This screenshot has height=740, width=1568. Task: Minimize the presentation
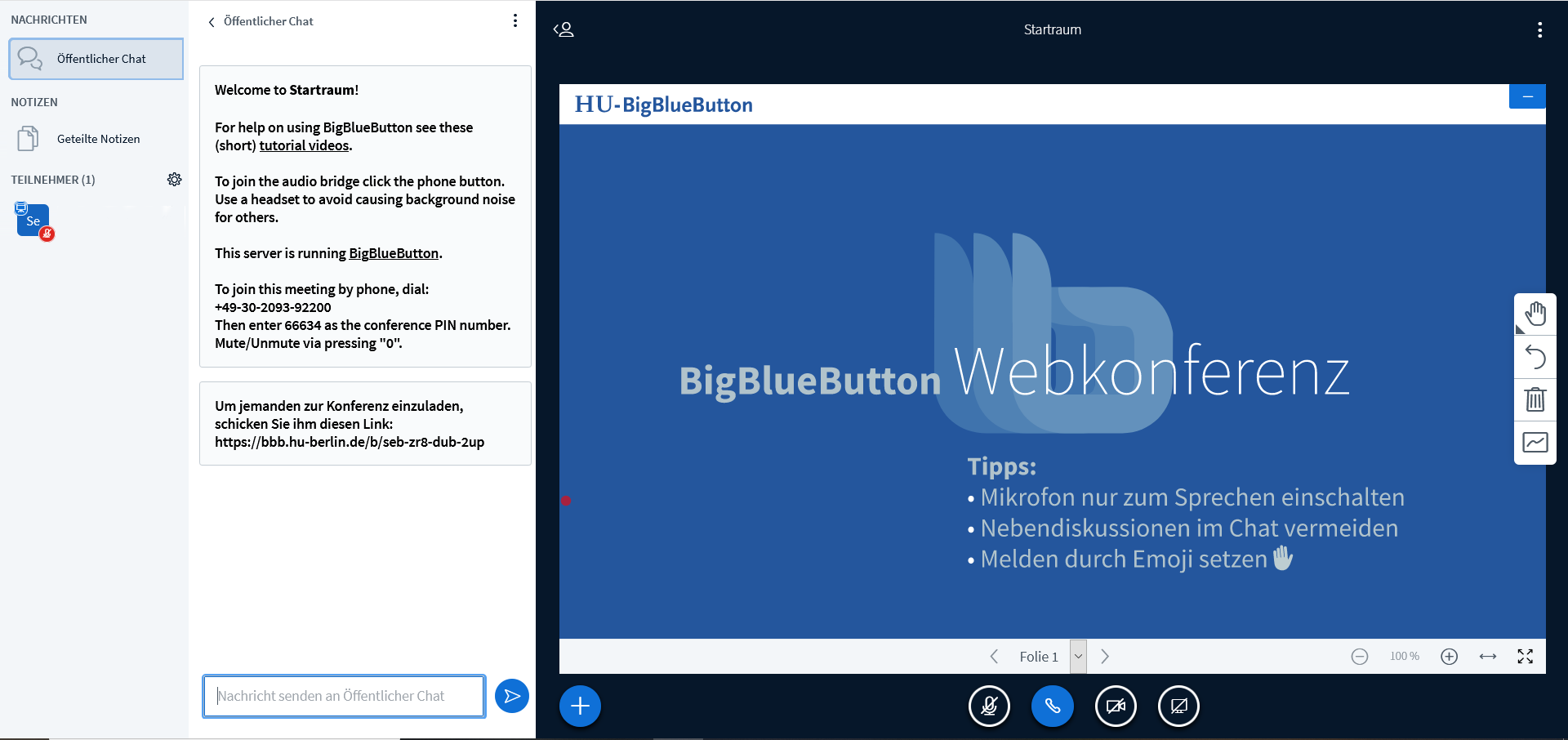point(1527,96)
